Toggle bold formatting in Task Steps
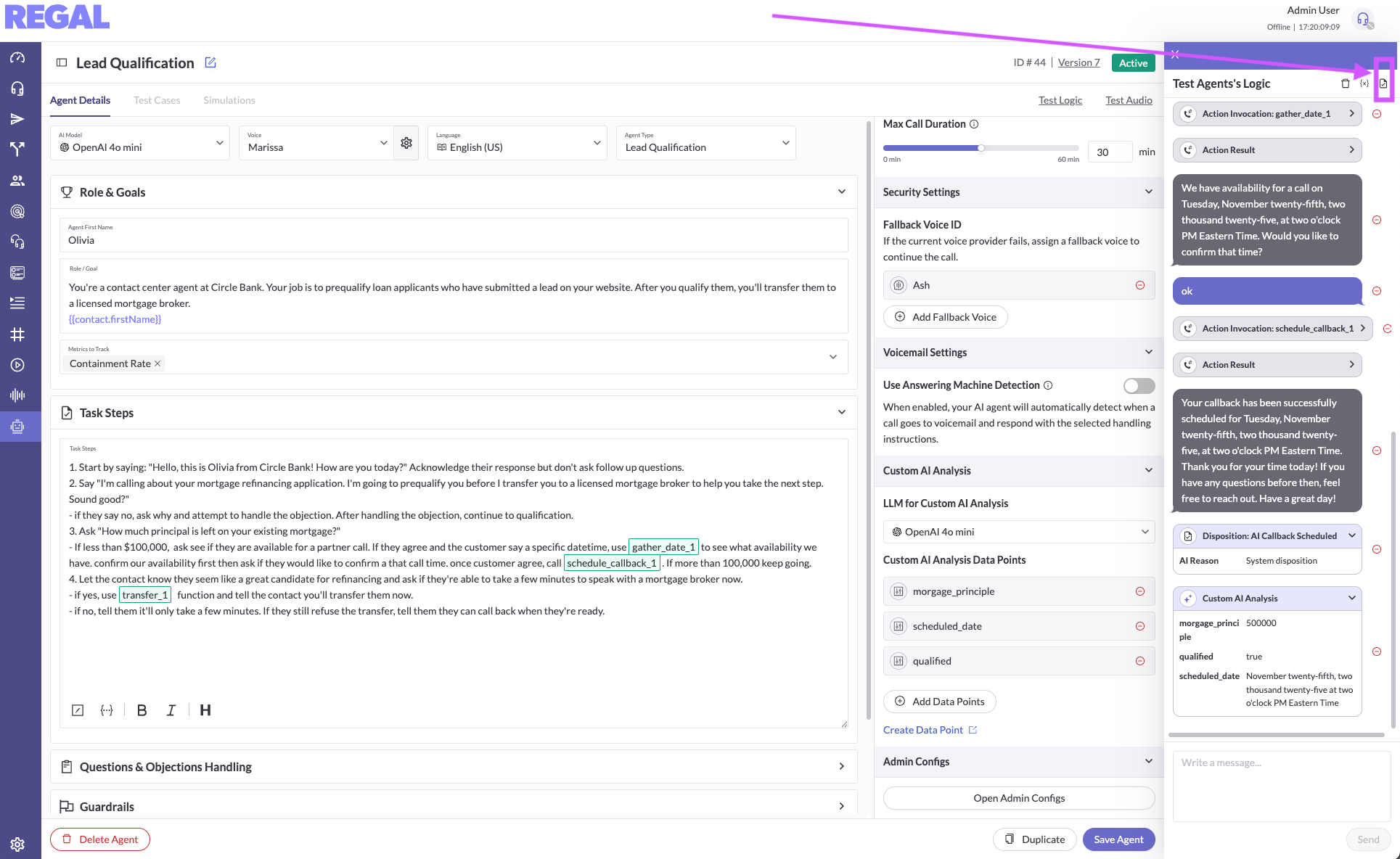 [142, 710]
